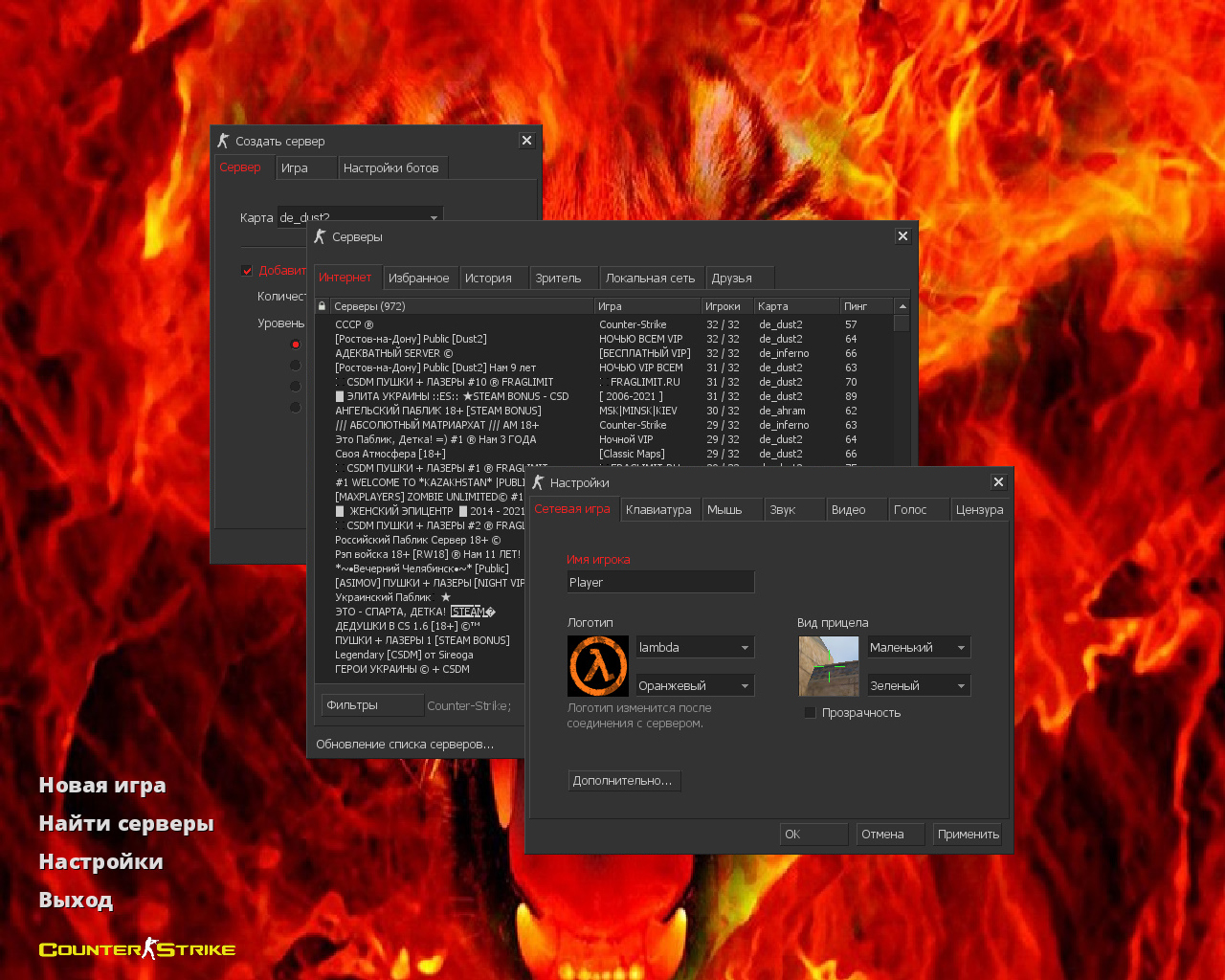Enable the Прозрачность checkbox
Screen dimensions: 1225x980
pos(810,713)
